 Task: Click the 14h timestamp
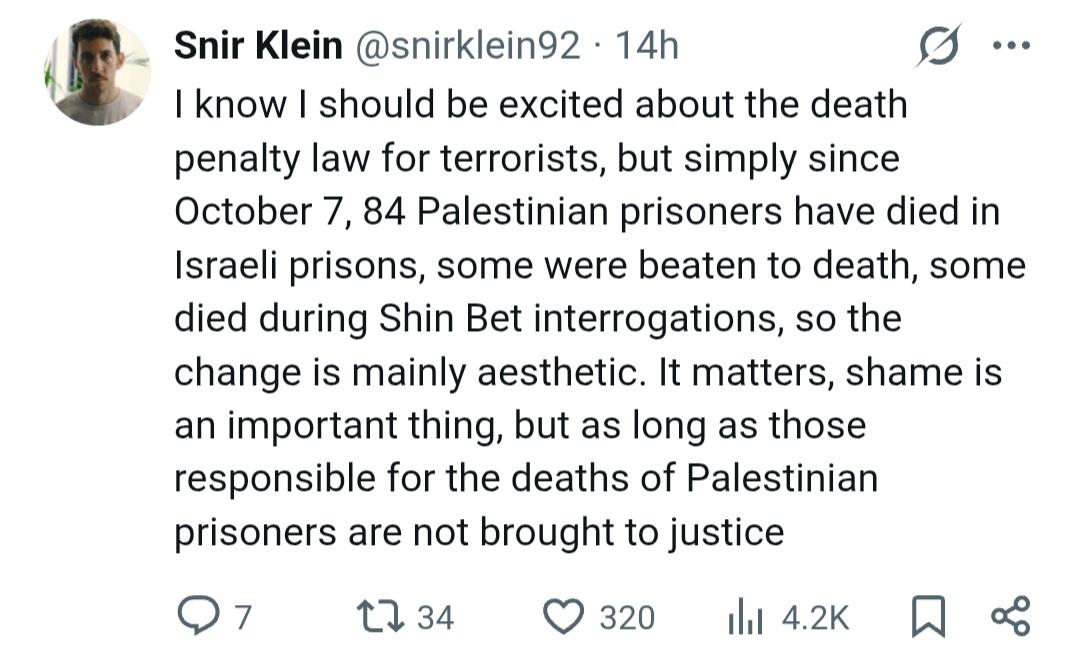(x=646, y=46)
